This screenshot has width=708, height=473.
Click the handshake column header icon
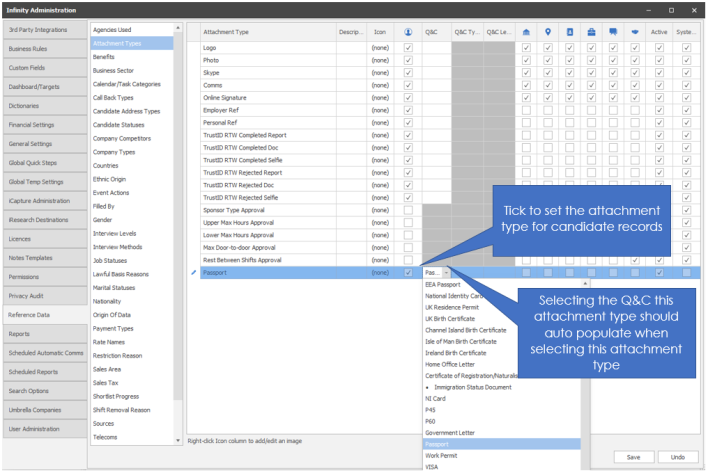click(x=635, y=32)
